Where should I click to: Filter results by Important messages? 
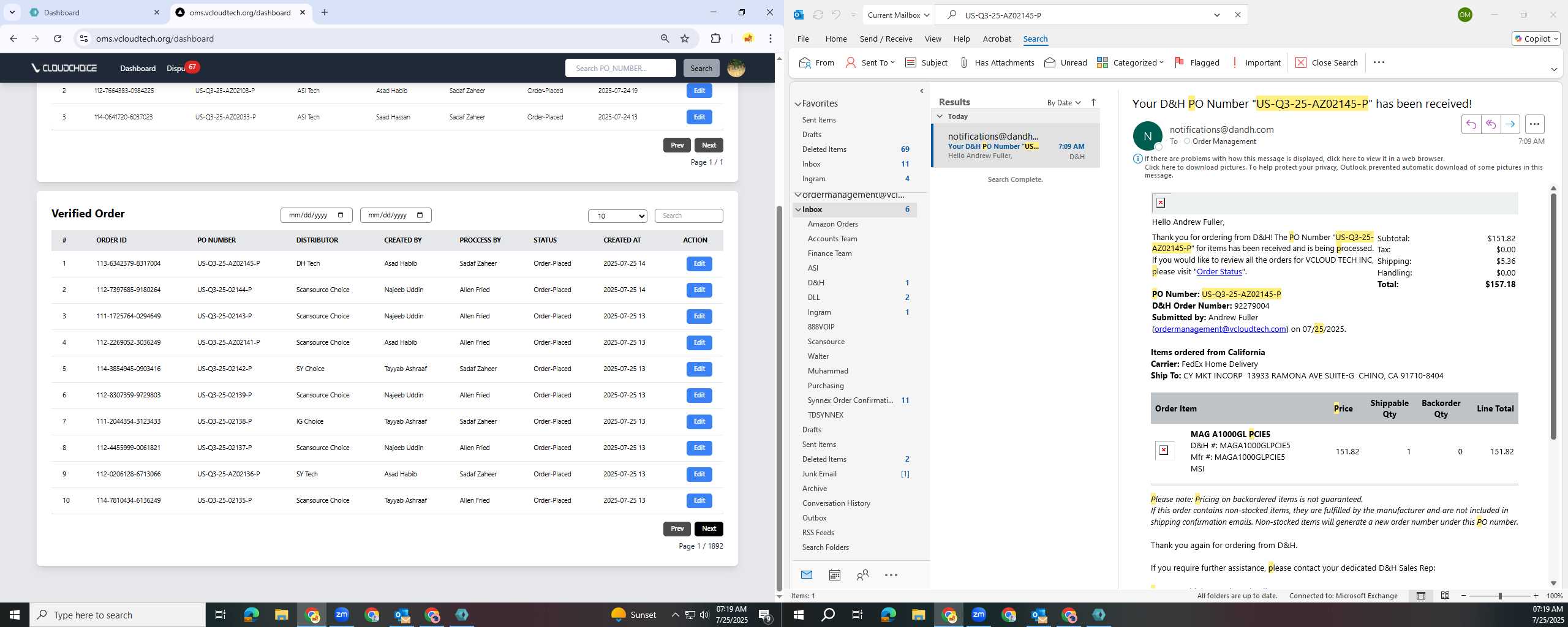1256,62
